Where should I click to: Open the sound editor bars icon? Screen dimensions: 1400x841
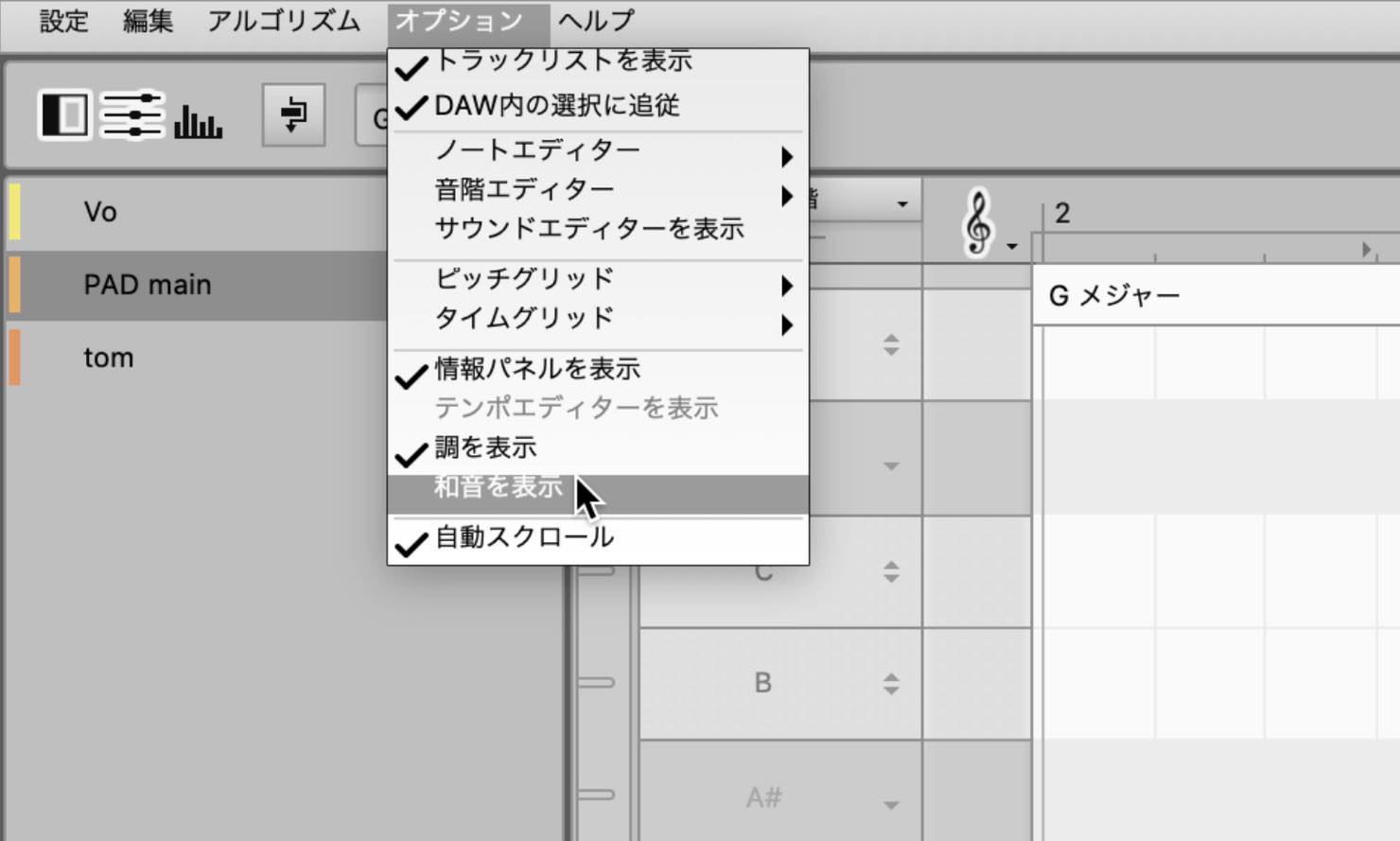tap(198, 117)
